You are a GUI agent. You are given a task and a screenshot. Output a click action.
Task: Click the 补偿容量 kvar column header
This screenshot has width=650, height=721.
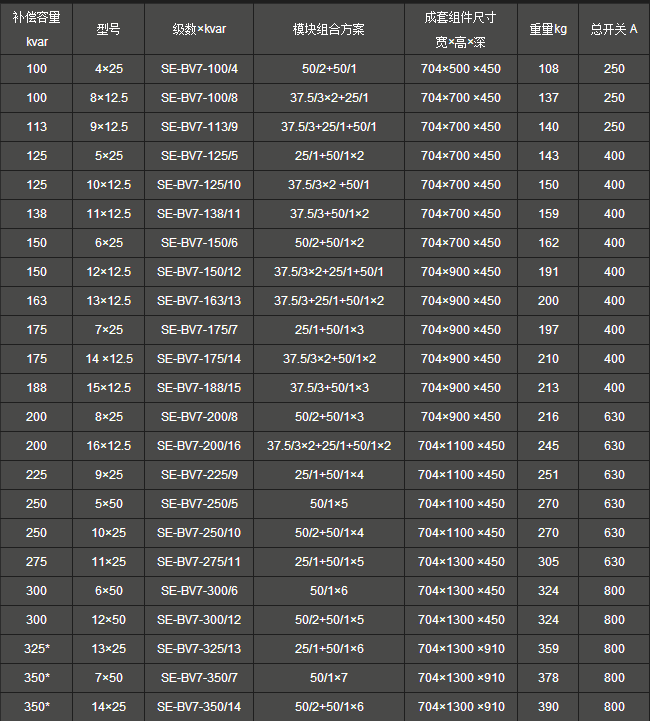click(36, 29)
